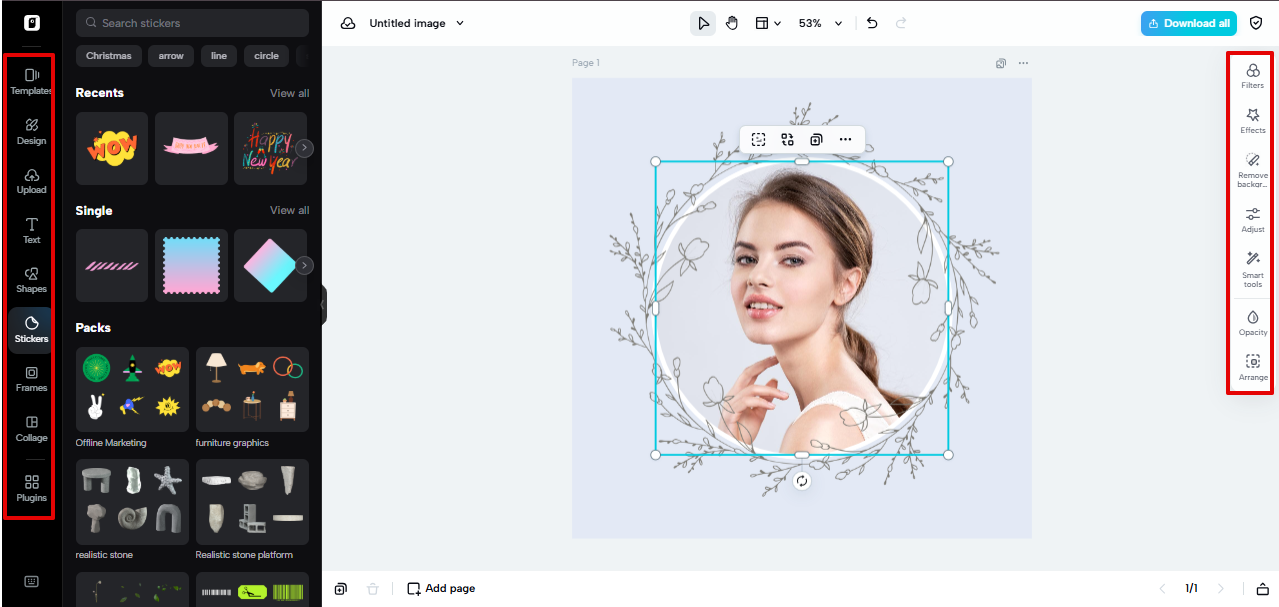The image size is (1279, 607).
Task: Select the pointer select tool
Action: [703, 23]
